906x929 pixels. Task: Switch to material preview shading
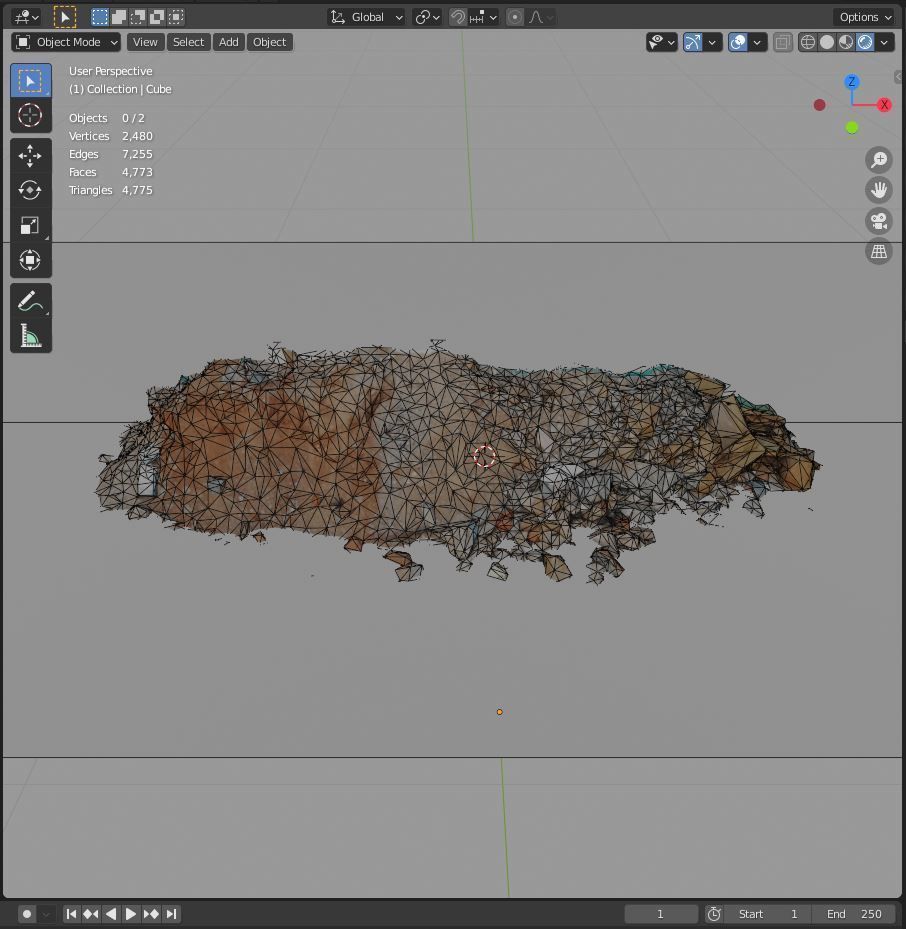point(846,42)
